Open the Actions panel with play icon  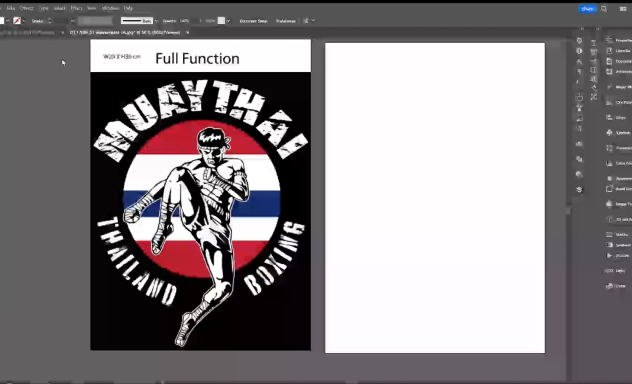pos(619,255)
